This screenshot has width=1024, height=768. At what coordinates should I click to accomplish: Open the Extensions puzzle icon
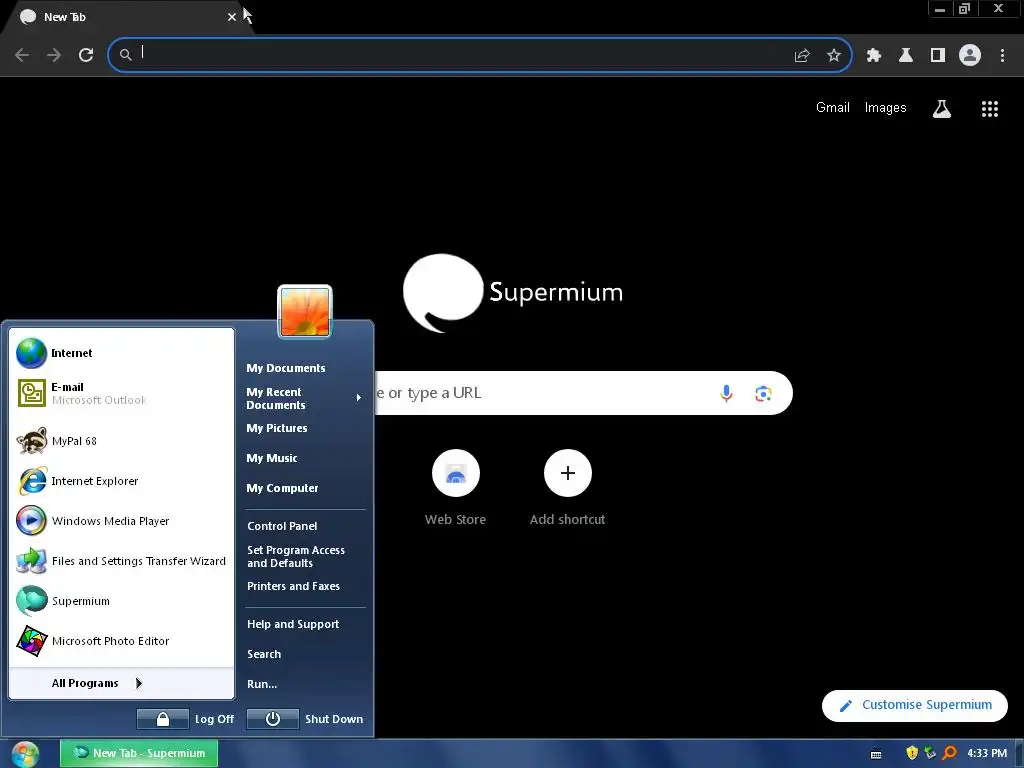(x=874, y=56)
